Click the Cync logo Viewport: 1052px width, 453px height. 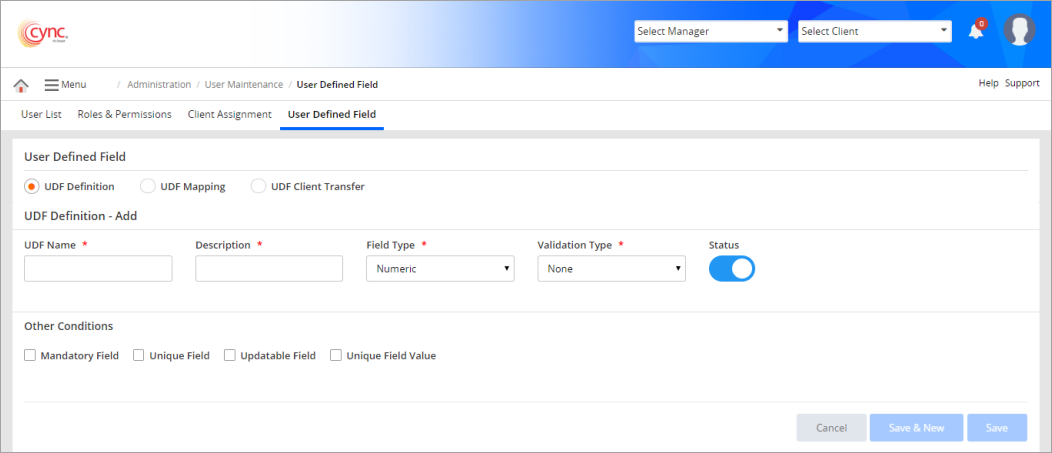click(x=42, y=33)
